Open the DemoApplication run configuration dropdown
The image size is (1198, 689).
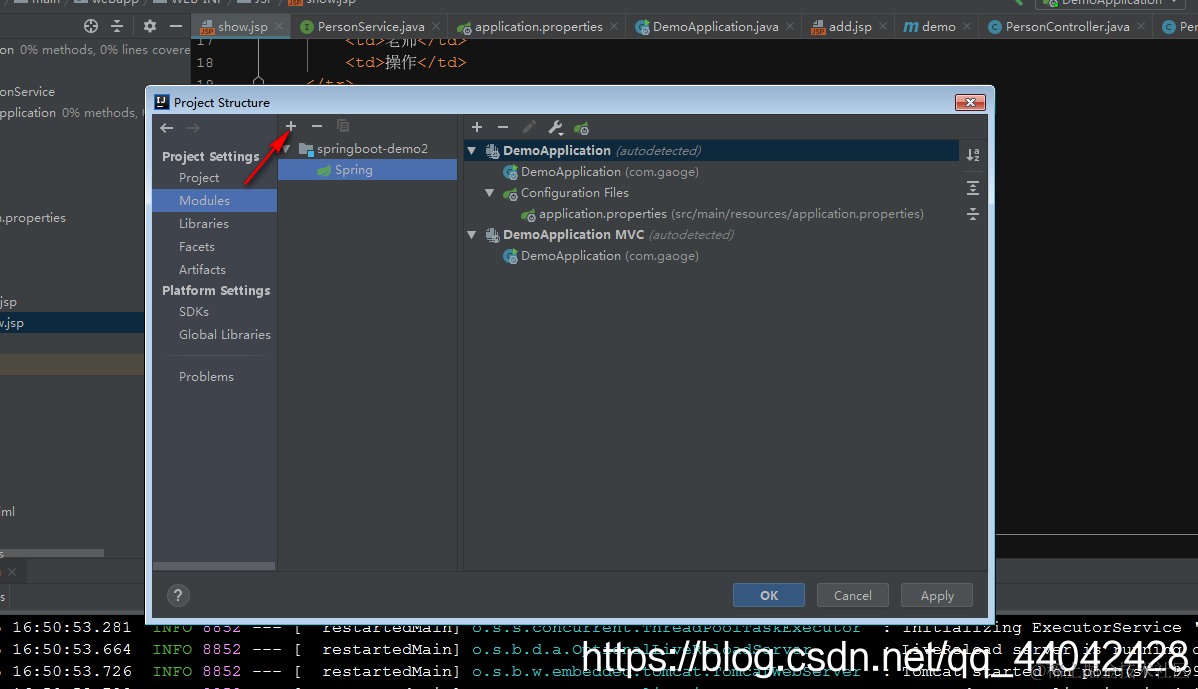pos(1112,3)
